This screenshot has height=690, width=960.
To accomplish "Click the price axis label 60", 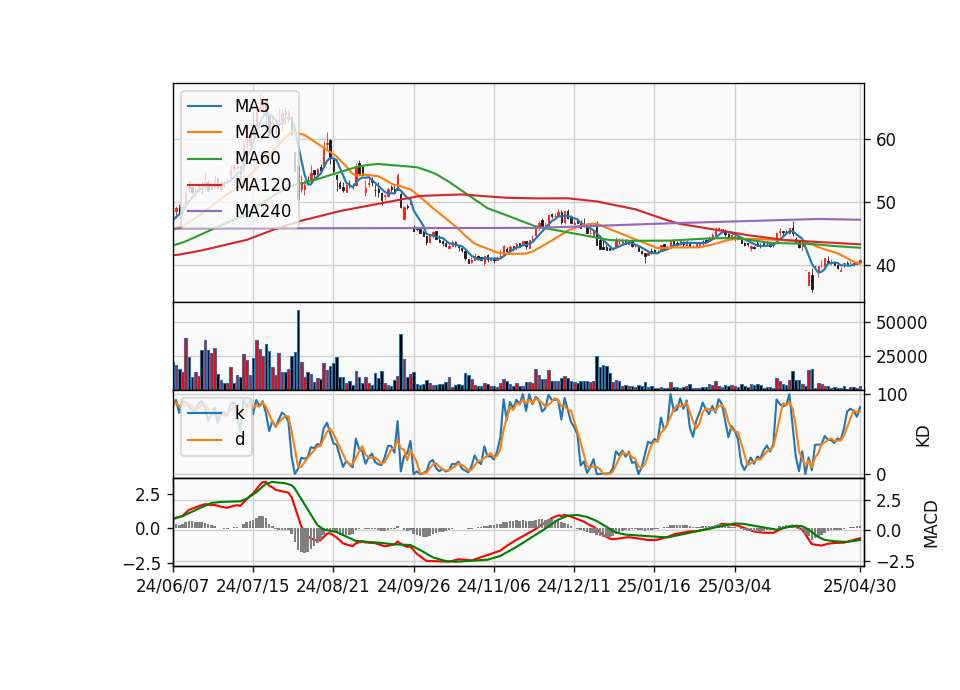I will [886, 140].
